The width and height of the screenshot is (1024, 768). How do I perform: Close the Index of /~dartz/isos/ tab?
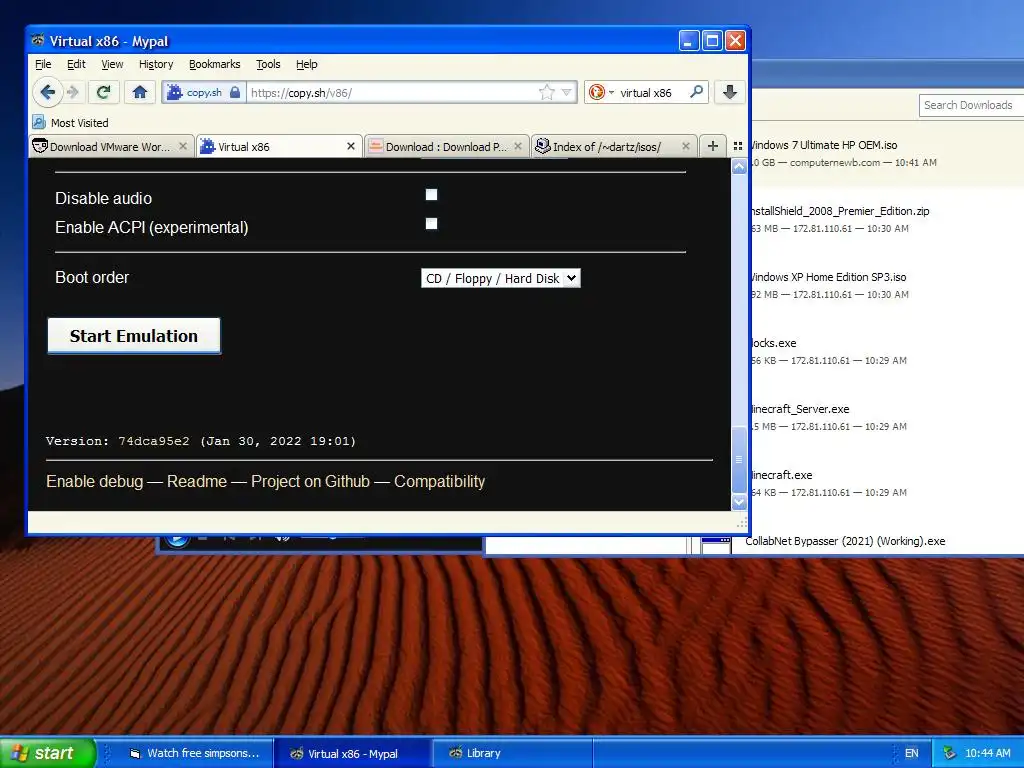(x=686, y=146)
